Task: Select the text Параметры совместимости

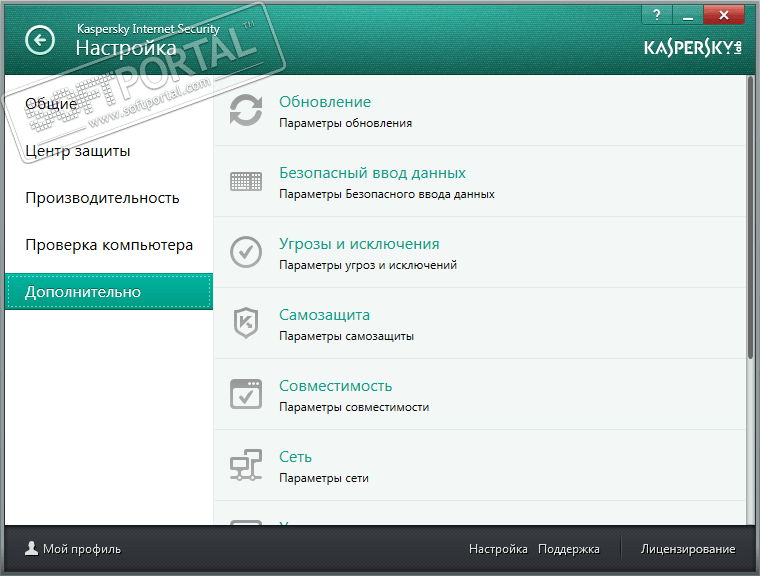Action: point(354,407)
